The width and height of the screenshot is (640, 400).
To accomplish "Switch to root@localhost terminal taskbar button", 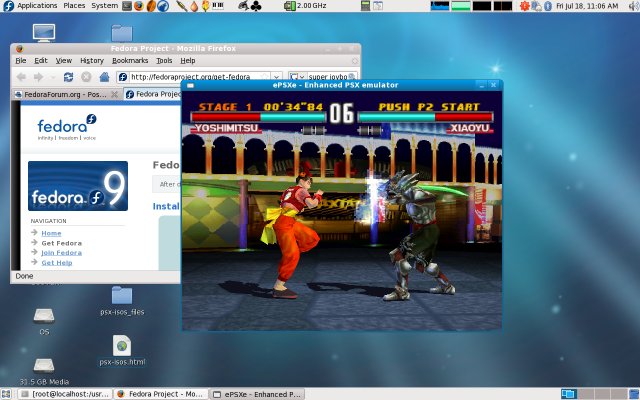I will click(x=65, y=394).
